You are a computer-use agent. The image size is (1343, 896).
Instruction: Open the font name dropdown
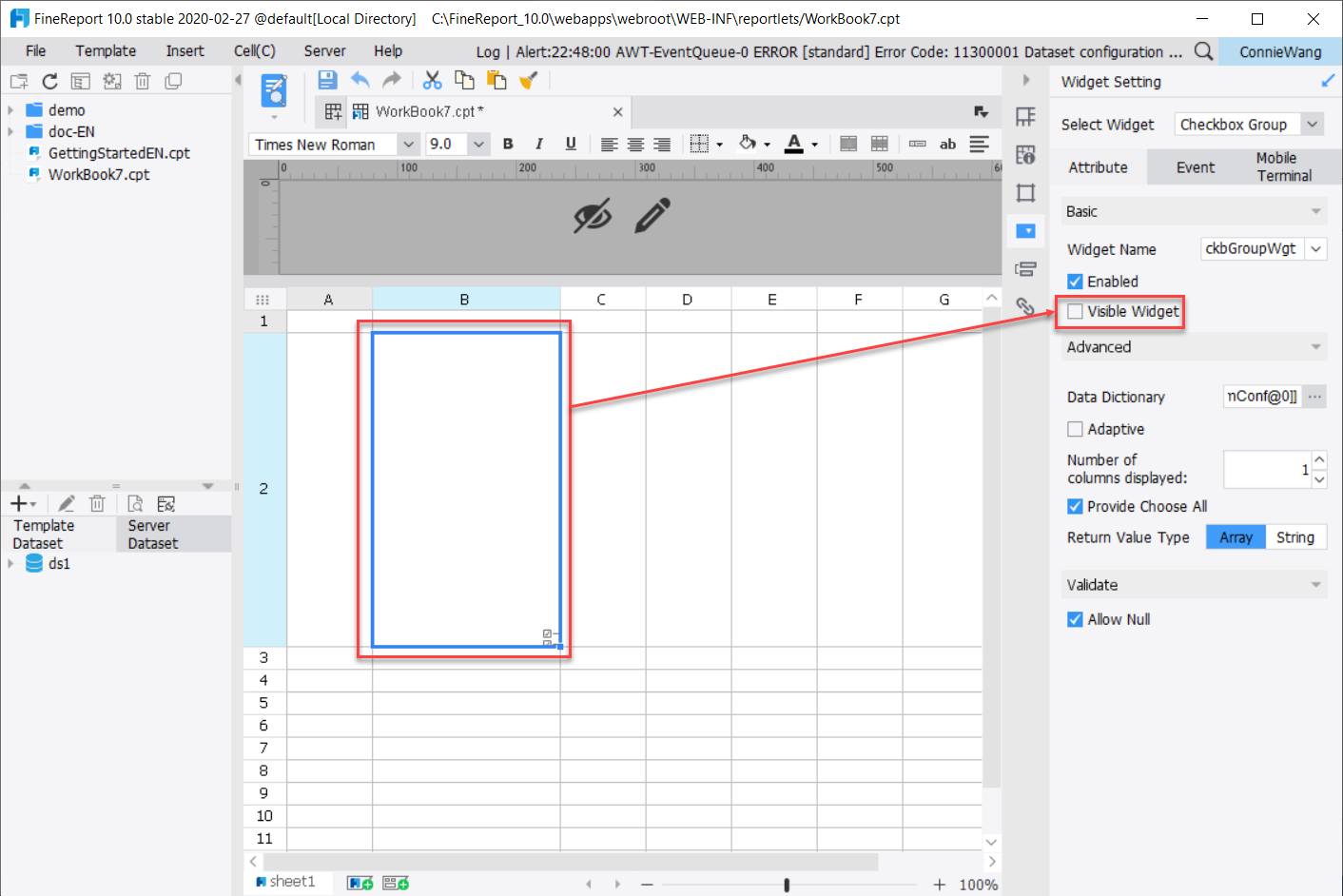[x=409, y=145]
